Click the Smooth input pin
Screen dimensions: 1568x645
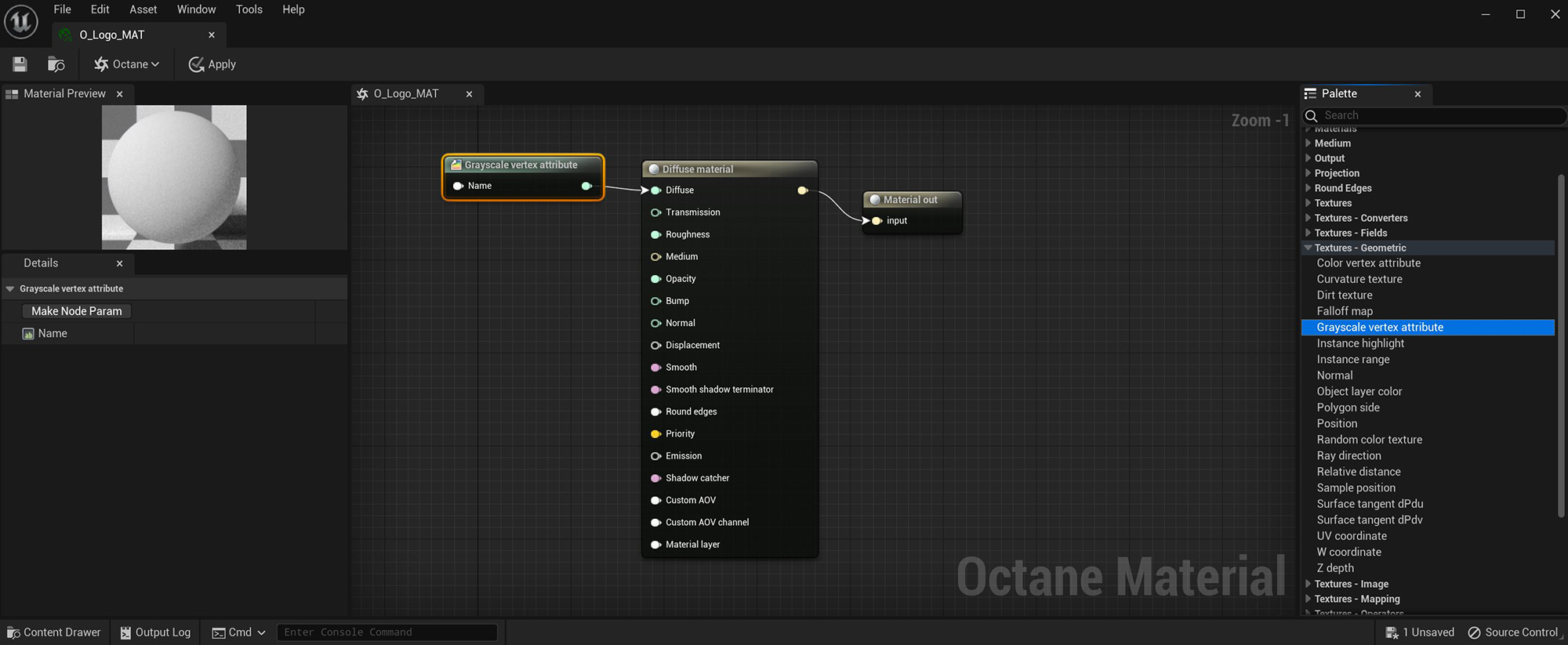point(656,368)
